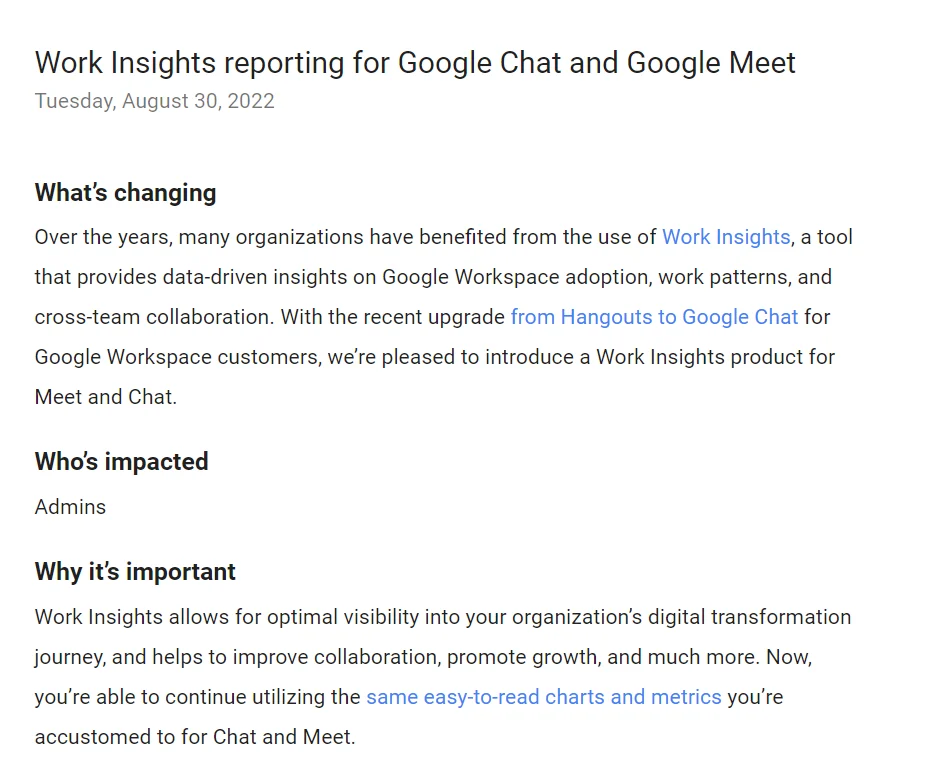Image resolution: width=928 pixels, height=777 pixels.
Task: Open the Work Insights hyperlink
Action: 726,237
